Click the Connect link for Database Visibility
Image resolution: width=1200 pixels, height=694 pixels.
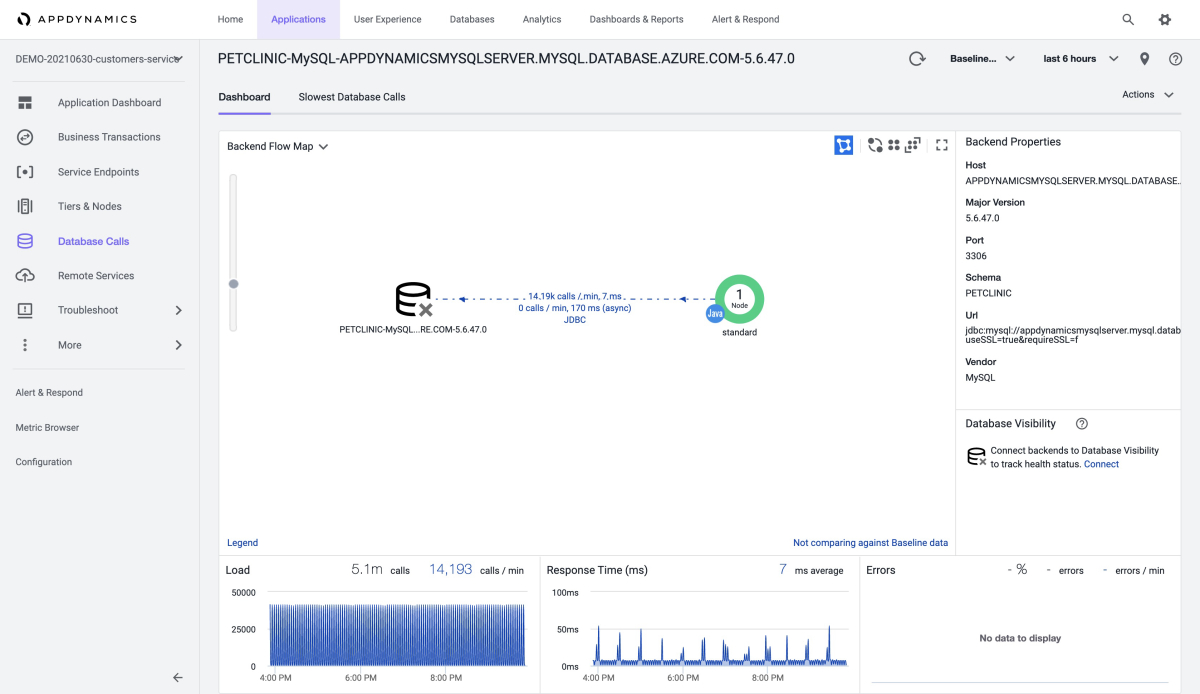1101,464
